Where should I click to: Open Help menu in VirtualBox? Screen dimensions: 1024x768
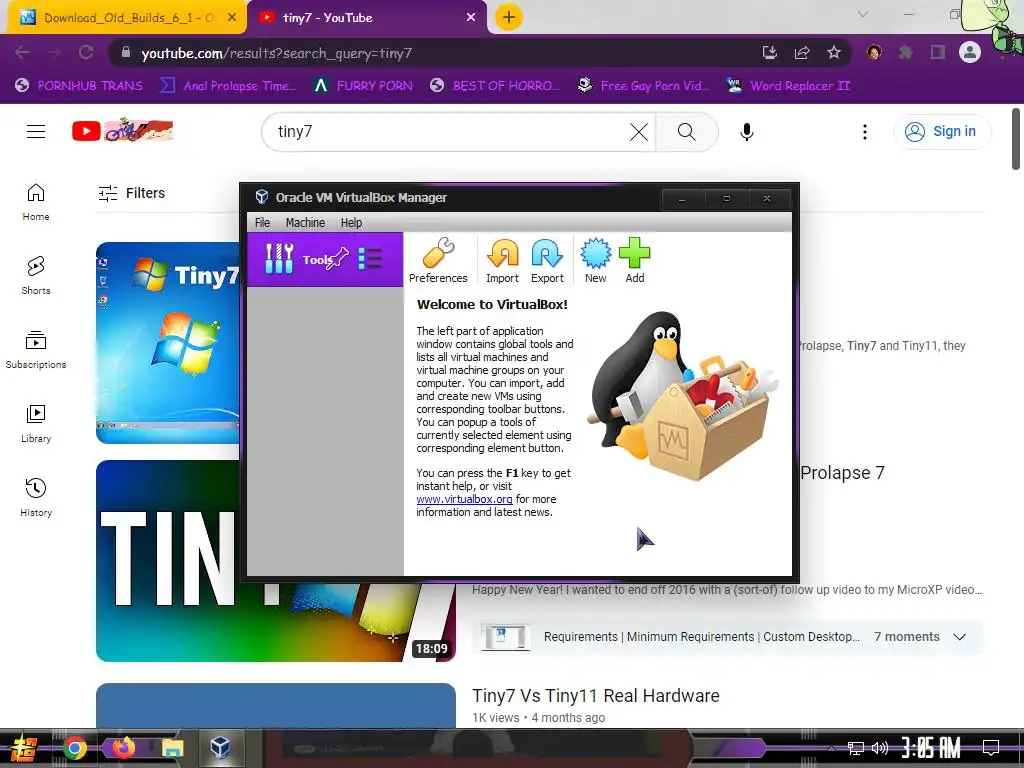(x=351, y=223)
